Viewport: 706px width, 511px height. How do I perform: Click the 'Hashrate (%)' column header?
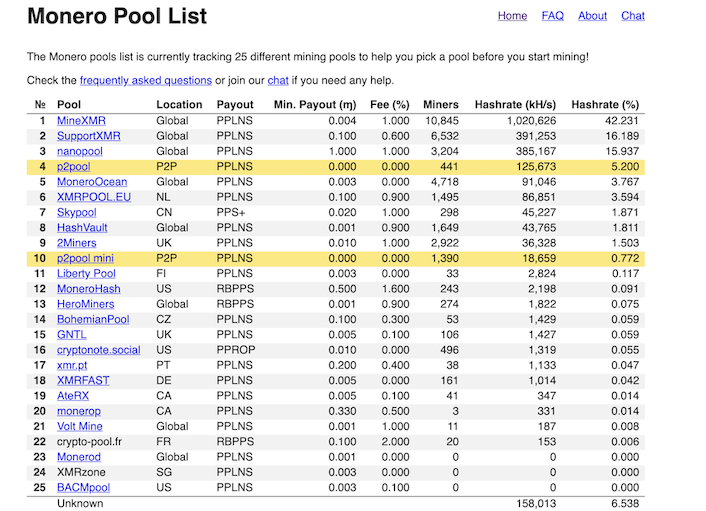605,105
